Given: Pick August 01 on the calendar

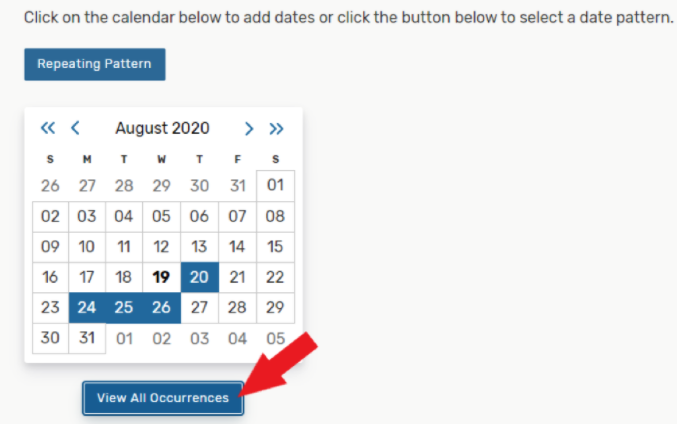Looking at the screenshot, I should pos(275,185).
